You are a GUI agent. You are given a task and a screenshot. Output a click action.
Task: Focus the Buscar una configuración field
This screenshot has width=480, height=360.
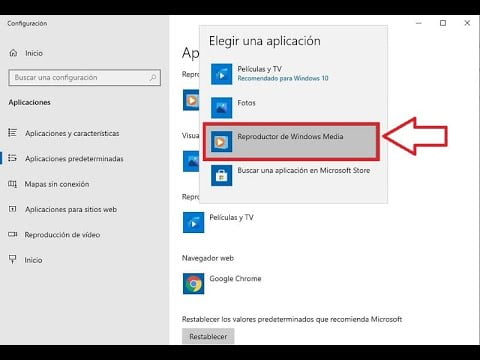tap(85, 78)
